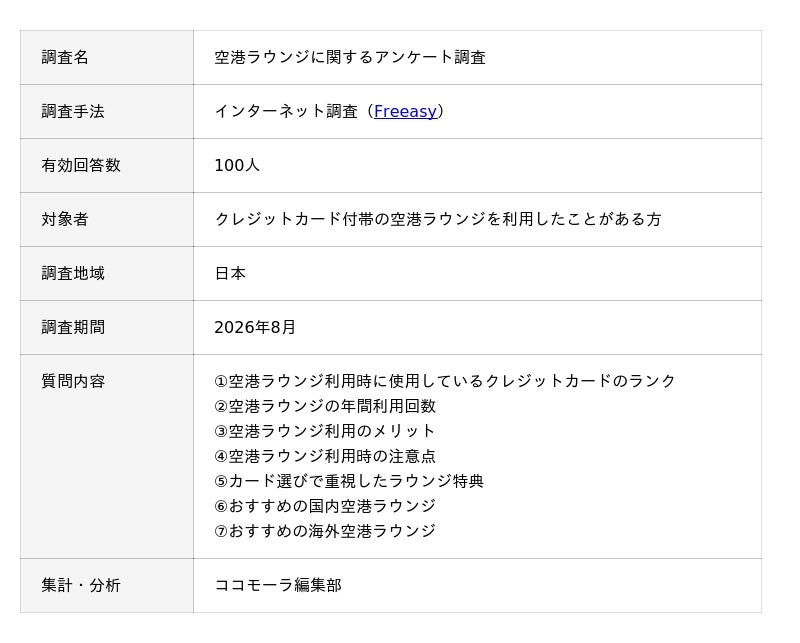This screenshot has height=643, width=800.
Task: Click question ⑦ おすすめの海外空港ラウンジ
Action: pyautogui.click(x=325, y=531)
